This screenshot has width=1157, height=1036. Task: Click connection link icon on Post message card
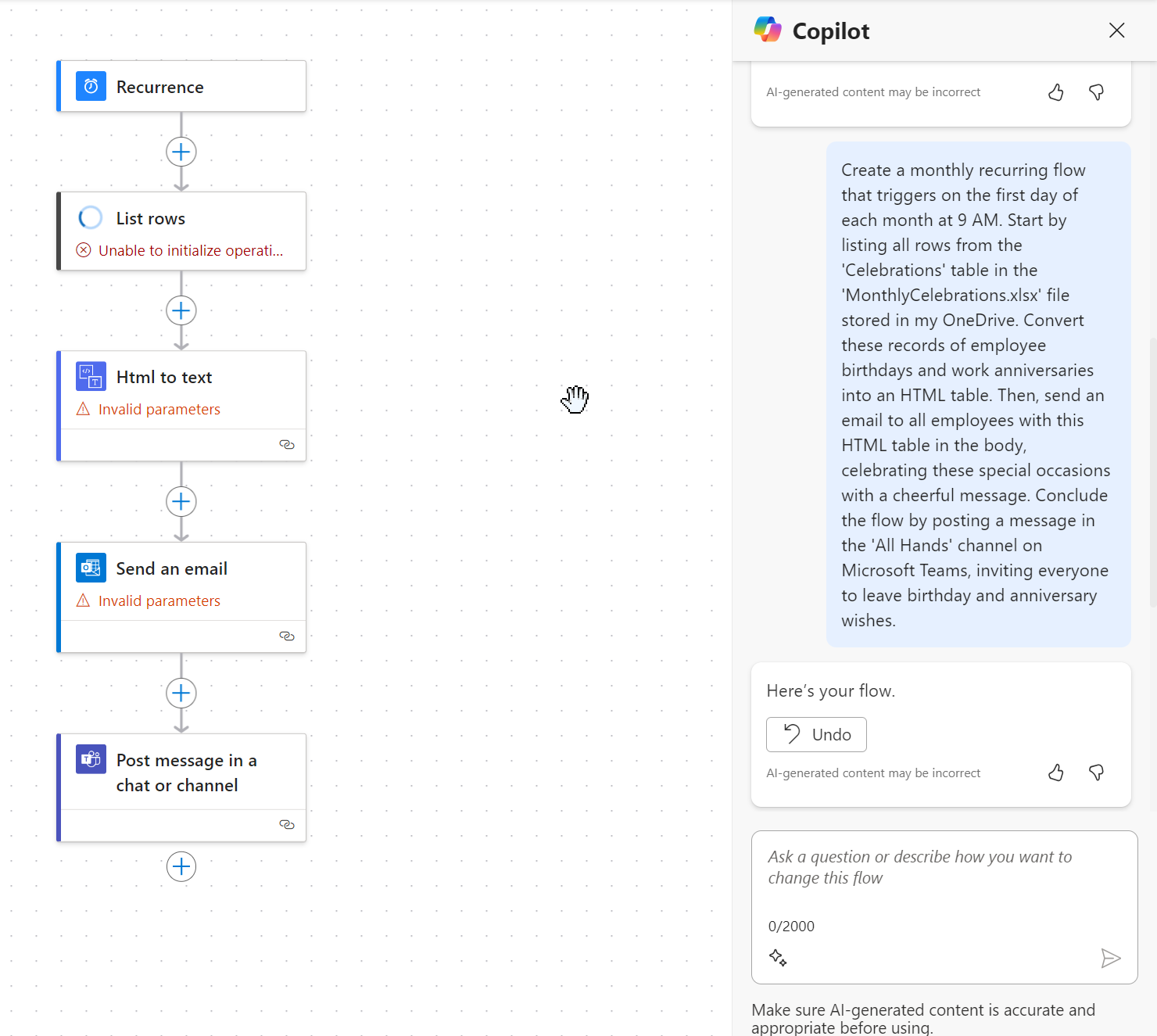coord(287,825)
